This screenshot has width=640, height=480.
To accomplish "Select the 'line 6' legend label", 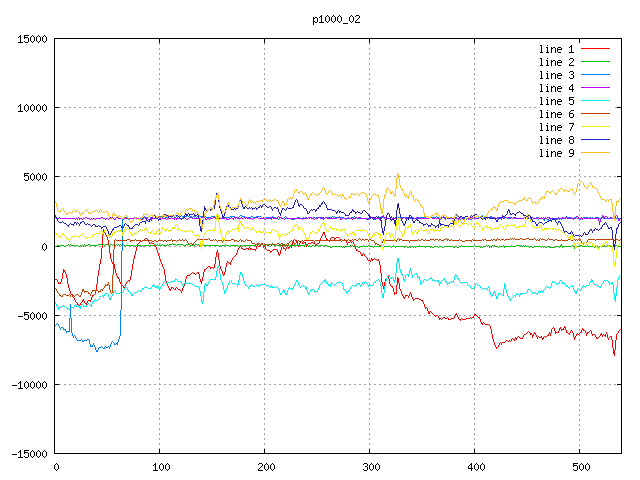I will coord(557,114).
